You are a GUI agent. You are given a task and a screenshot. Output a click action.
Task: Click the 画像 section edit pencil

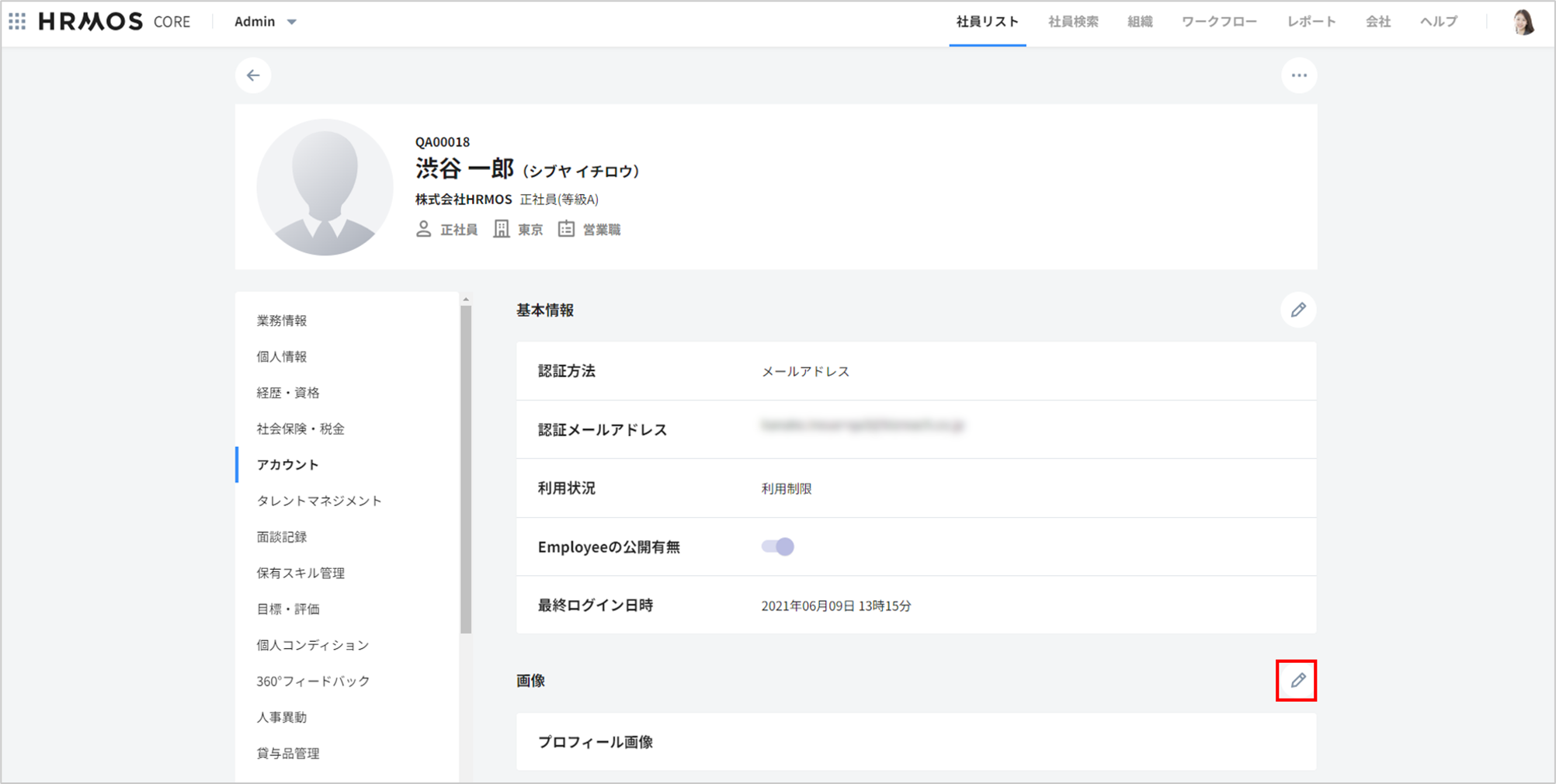tap(1297, 681)
